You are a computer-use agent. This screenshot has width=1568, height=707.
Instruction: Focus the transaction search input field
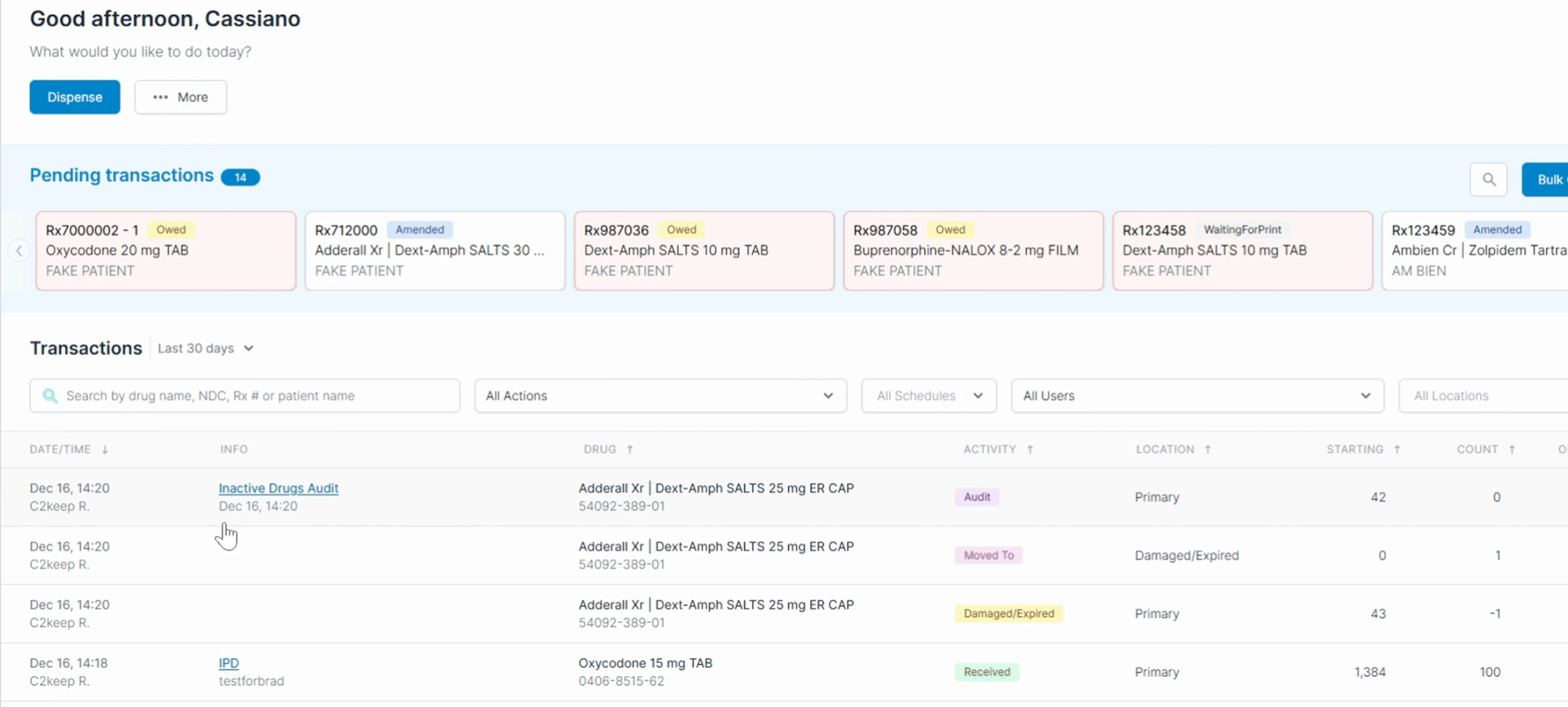[244, 395]
